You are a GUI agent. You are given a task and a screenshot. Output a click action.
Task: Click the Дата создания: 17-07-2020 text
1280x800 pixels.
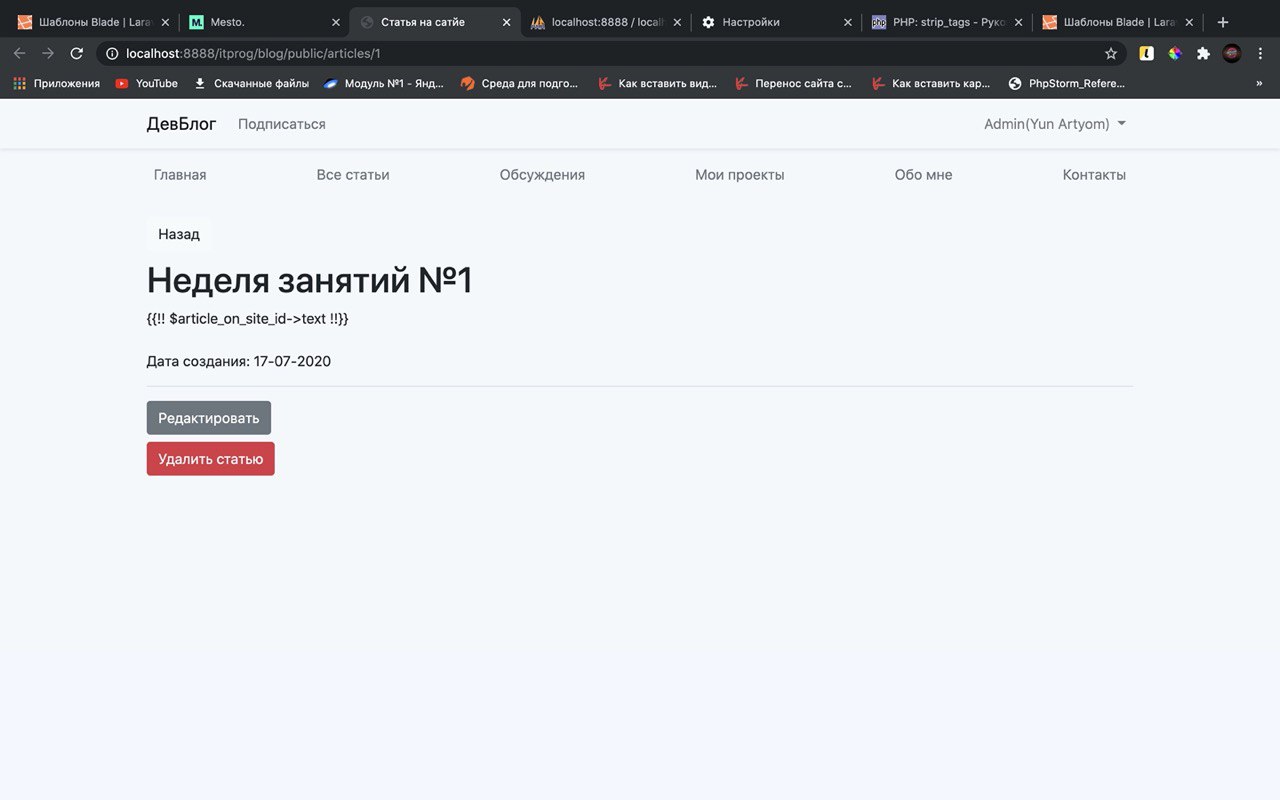tap(239, 361)
